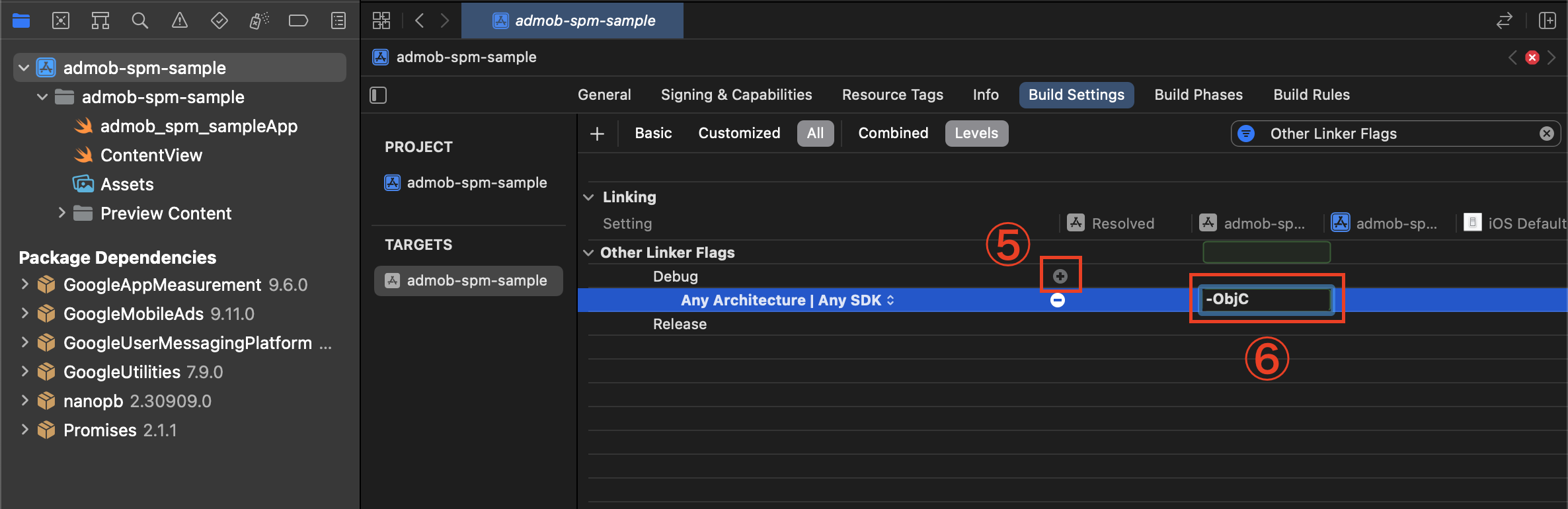Click the search filter icon in the search field
Screen dimensions: 1568x509
(1246, 134)
